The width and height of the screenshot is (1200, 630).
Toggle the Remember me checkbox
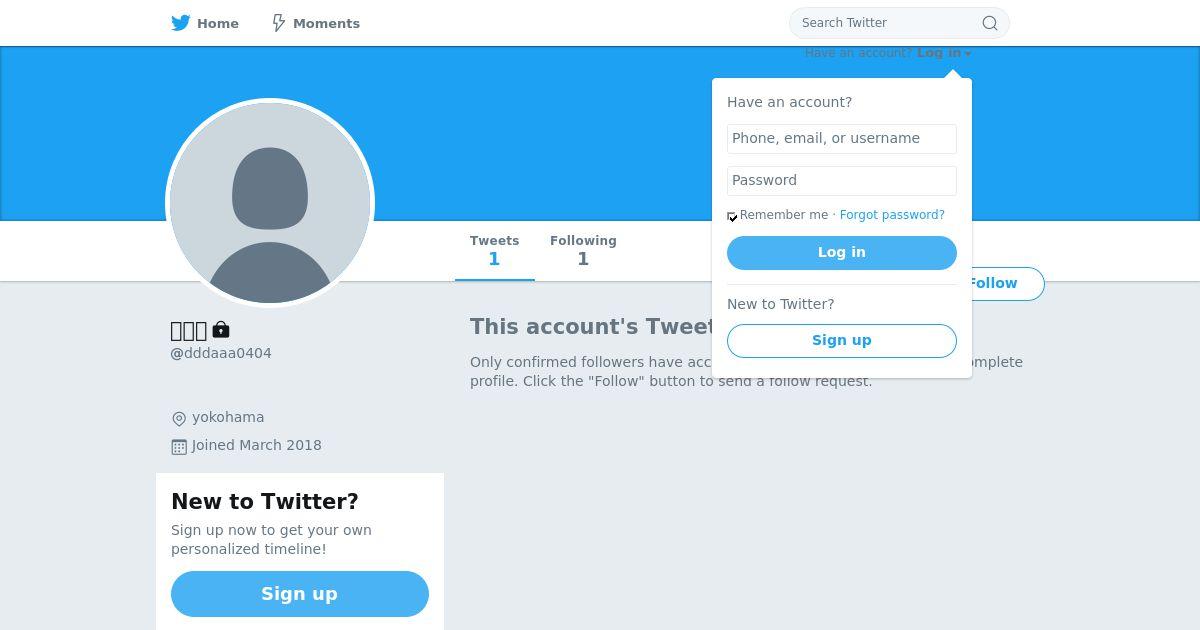coord(732,216)
